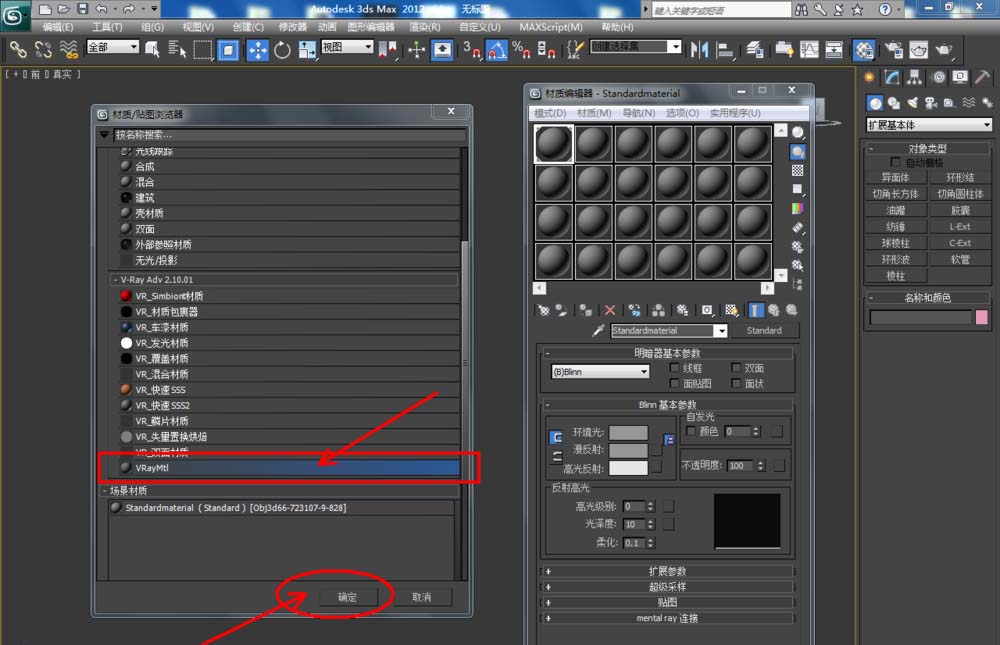
Task: Click the 漫反射 diffuse color swatch
Action: coord(628,450)
